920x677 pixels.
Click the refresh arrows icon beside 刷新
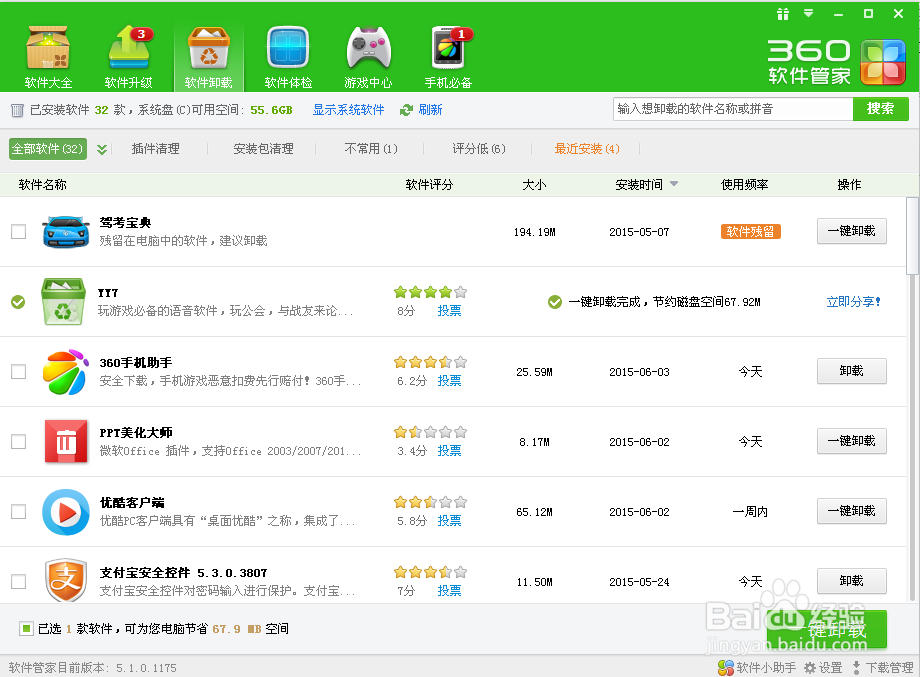406,110
